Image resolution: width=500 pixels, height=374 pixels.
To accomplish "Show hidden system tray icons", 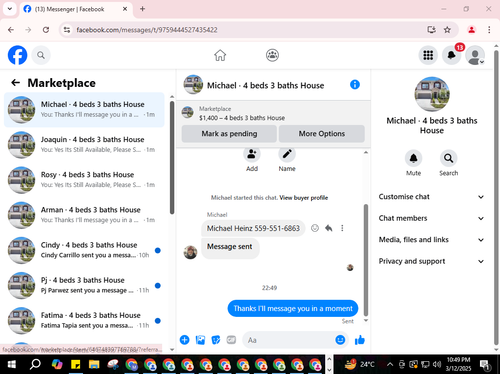I will pyautogui.click(x=390, y=364).
